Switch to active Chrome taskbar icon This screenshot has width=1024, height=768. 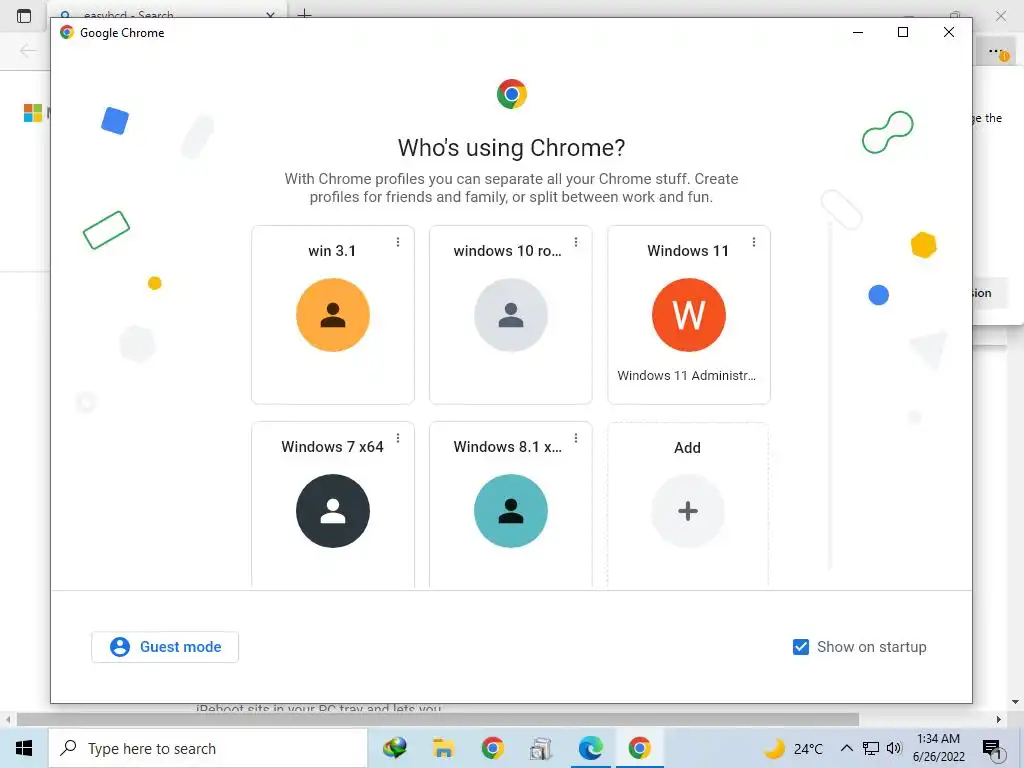pyautogui.click(x=639, y=748)
